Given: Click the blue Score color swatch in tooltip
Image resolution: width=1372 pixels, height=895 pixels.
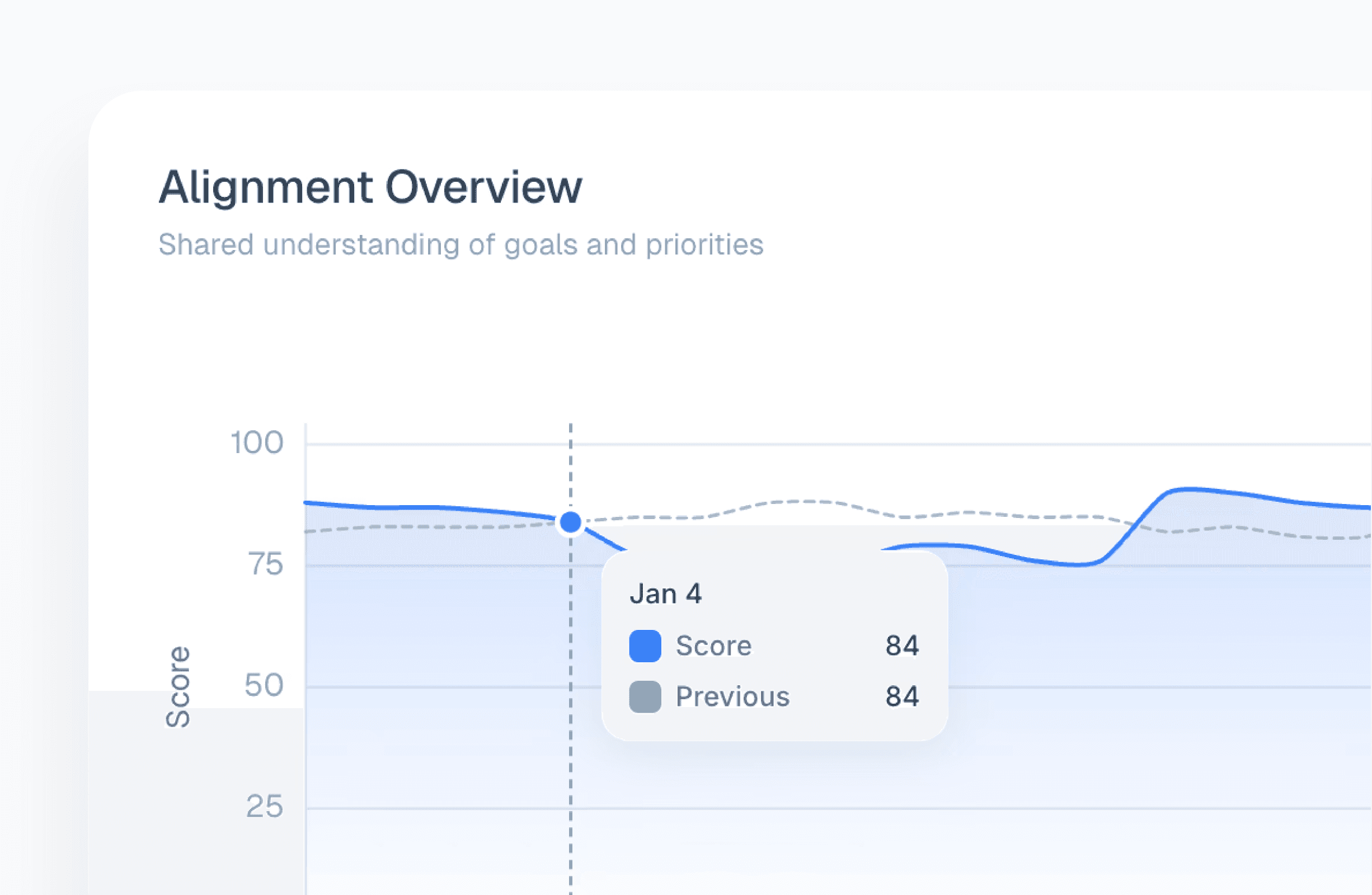Looking at the screenshot, I should coord(645,646).
